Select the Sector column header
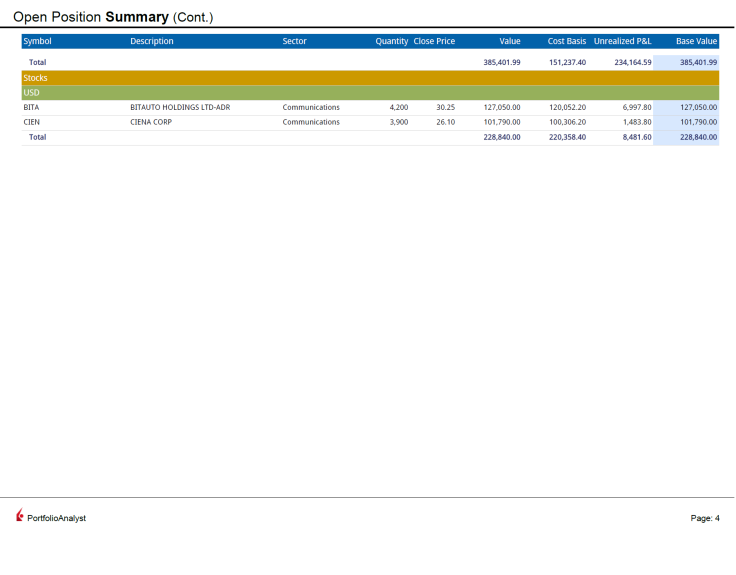The width and height of the screenshot is (736, 575). click(294, 42)
